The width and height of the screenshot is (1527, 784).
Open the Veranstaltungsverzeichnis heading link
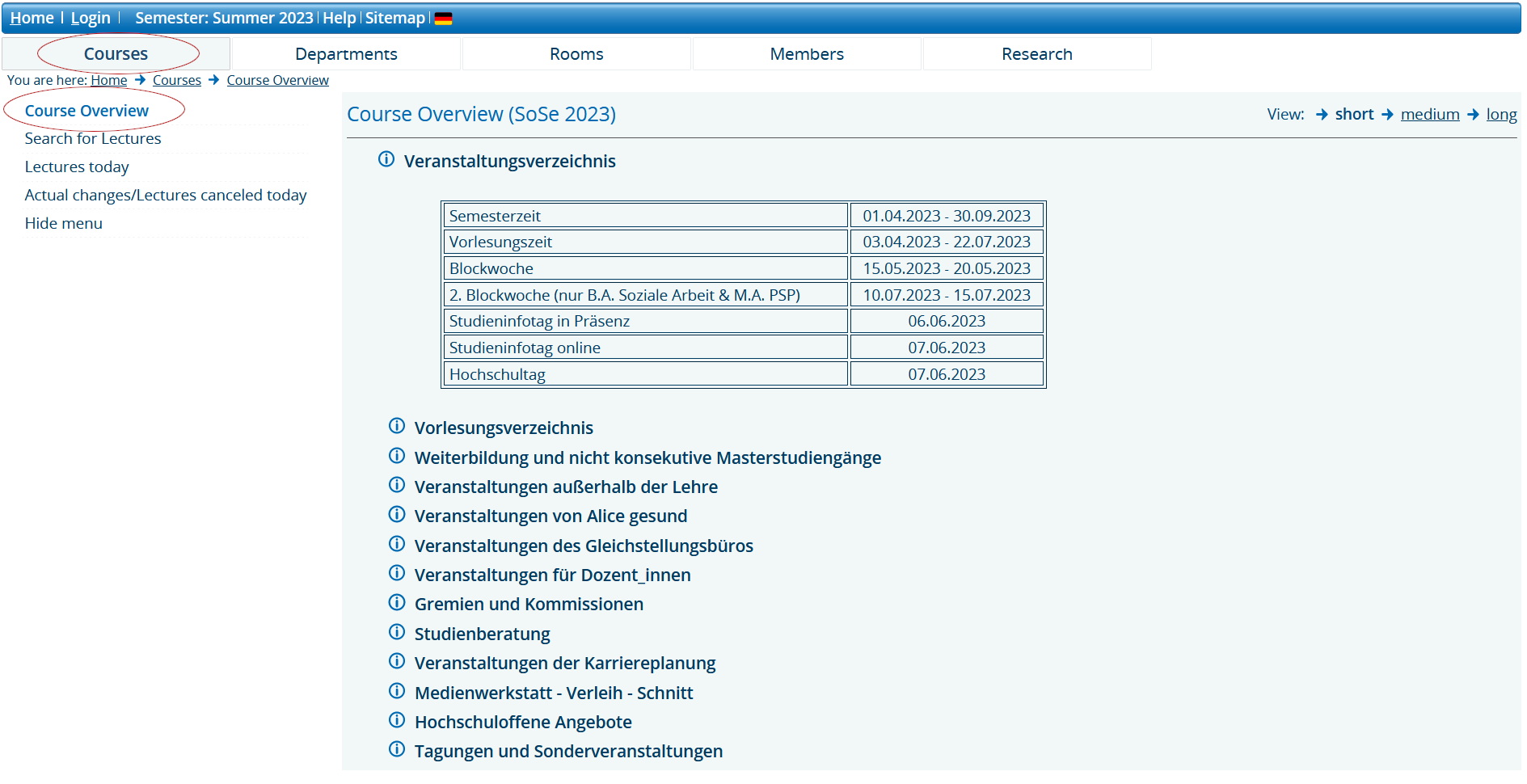[x=510, y=161]
